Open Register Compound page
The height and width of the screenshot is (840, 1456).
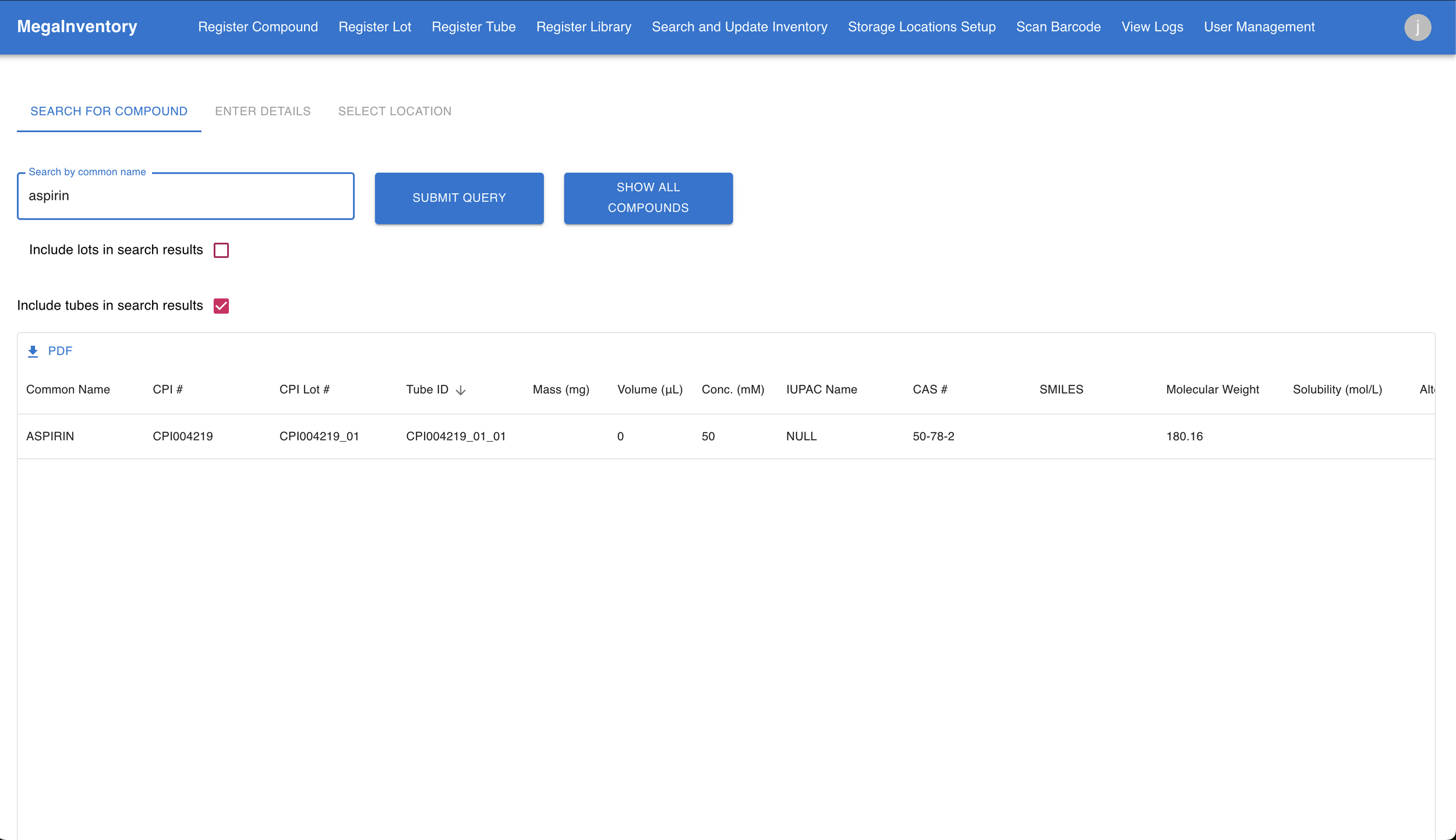[x=258, y=27]
